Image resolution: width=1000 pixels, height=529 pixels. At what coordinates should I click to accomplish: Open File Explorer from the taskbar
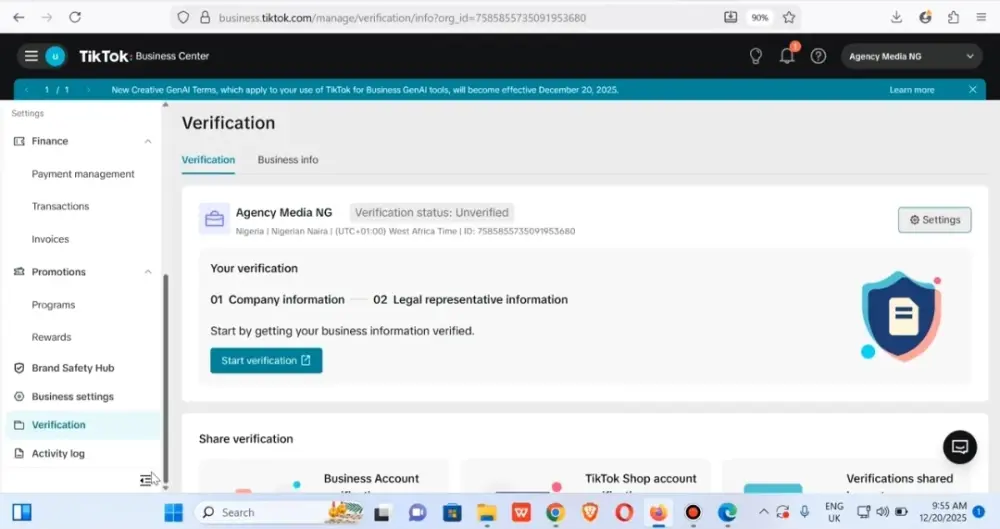487,512
